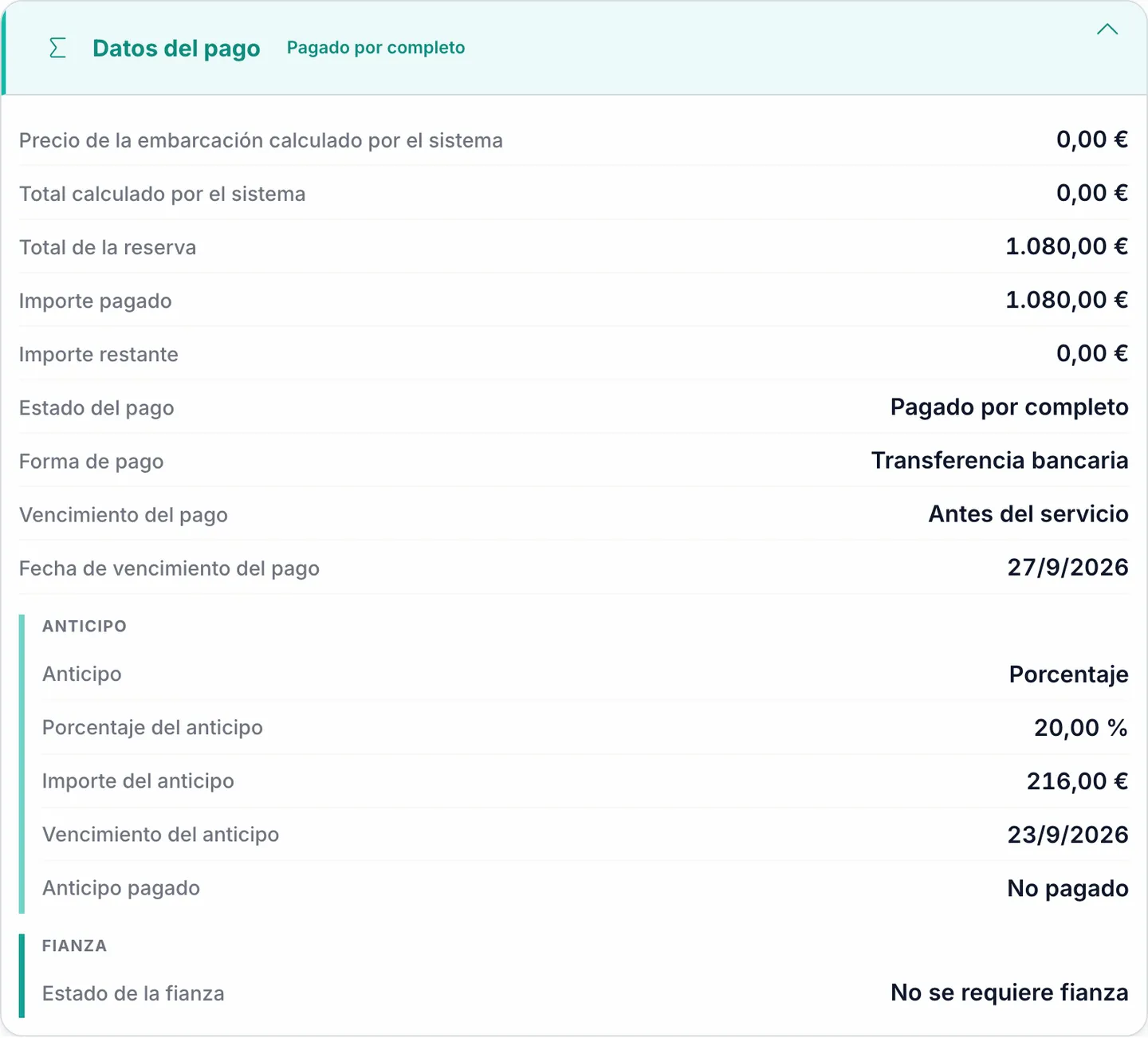
Task: Select the 'Porcentaje del anticipo' label
Action: pyautogui.click(x=152, y=727)
